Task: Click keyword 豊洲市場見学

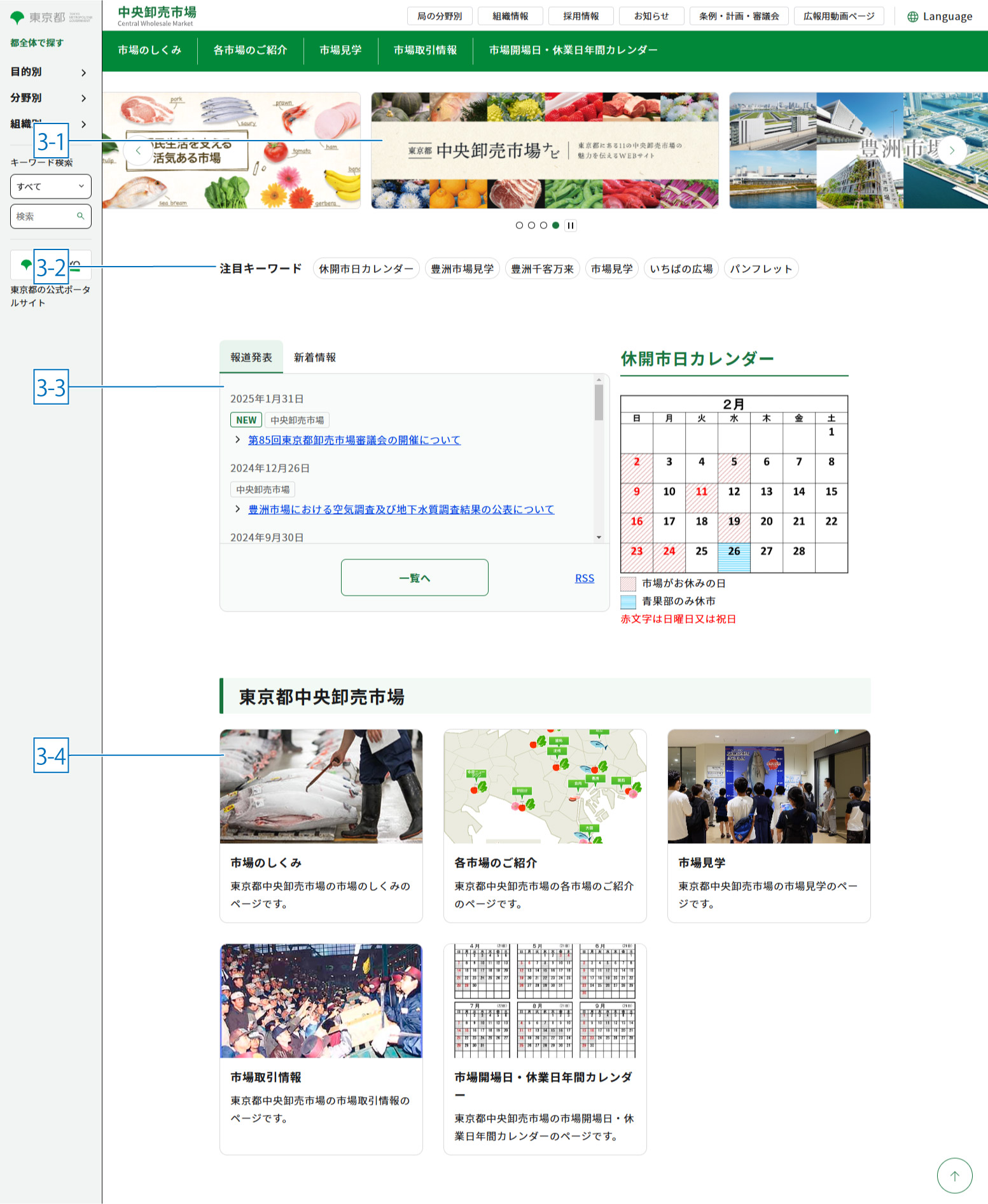Action: tap(463, 269)
